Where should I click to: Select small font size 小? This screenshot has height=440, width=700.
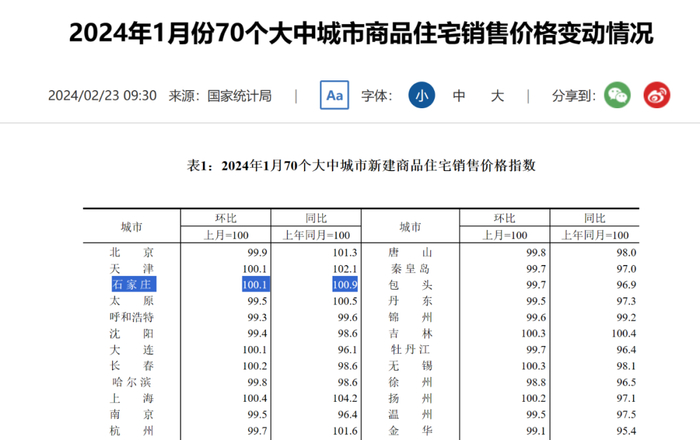click(421, 95)
